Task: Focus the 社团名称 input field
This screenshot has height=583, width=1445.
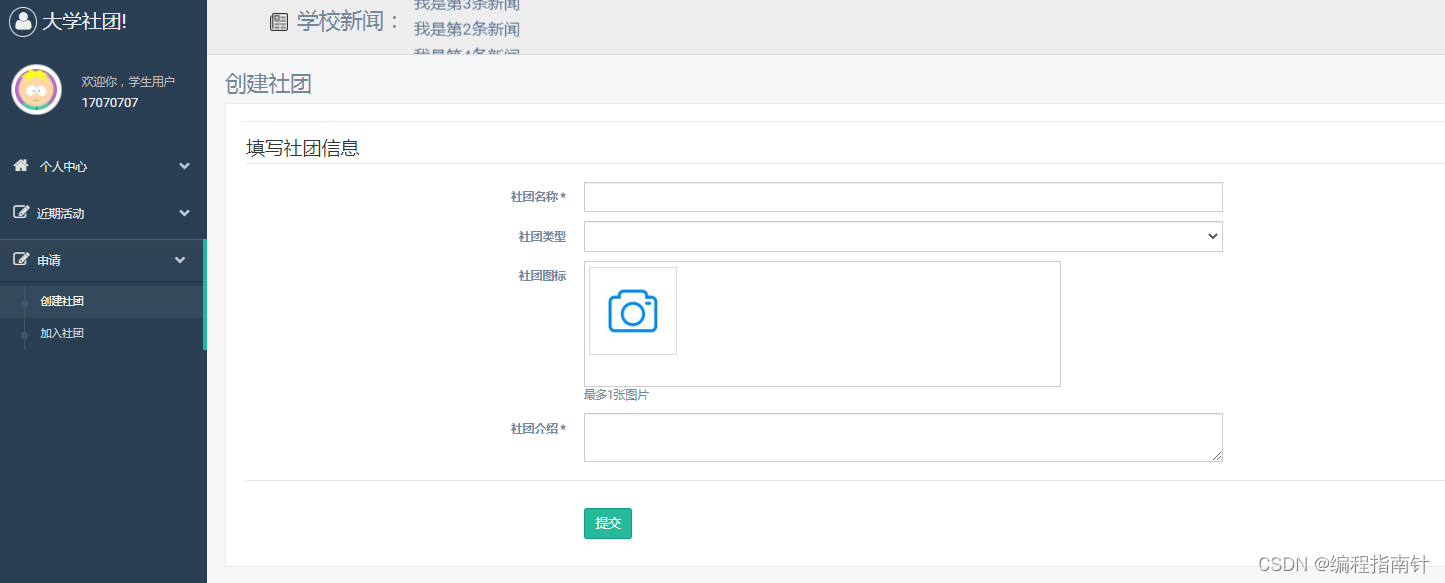Action: point(903,197)
